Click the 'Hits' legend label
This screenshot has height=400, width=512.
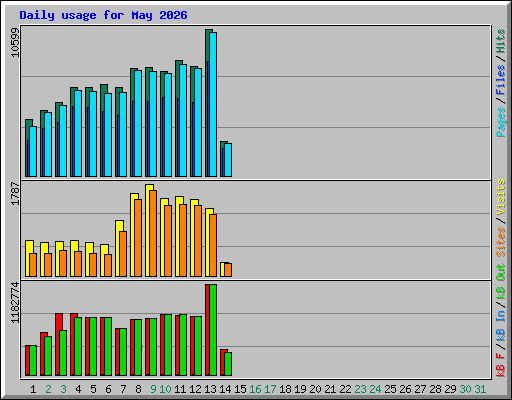click(x=501, y=41)
